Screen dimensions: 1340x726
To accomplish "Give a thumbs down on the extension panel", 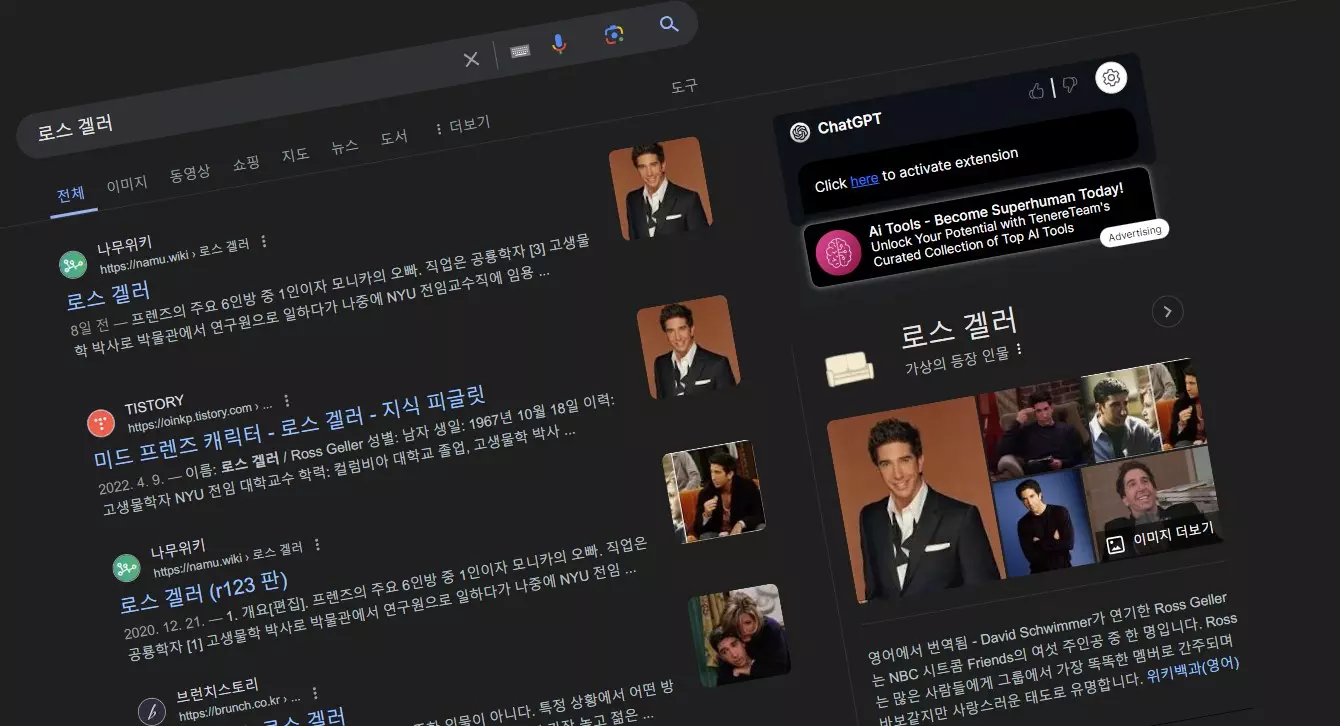I will [1068, 85].
